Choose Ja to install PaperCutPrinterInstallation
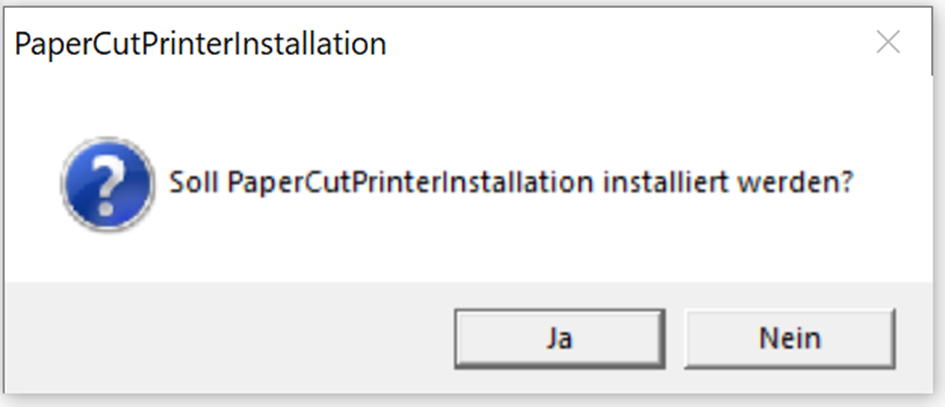Image resolution: width=945 pixels, height=407 pixels. (558, 338)
